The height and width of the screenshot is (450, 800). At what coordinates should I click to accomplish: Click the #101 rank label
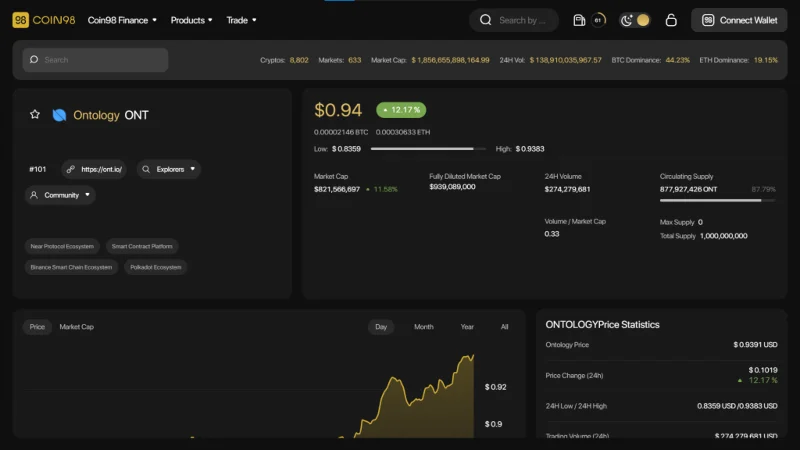tap(38, 169)
